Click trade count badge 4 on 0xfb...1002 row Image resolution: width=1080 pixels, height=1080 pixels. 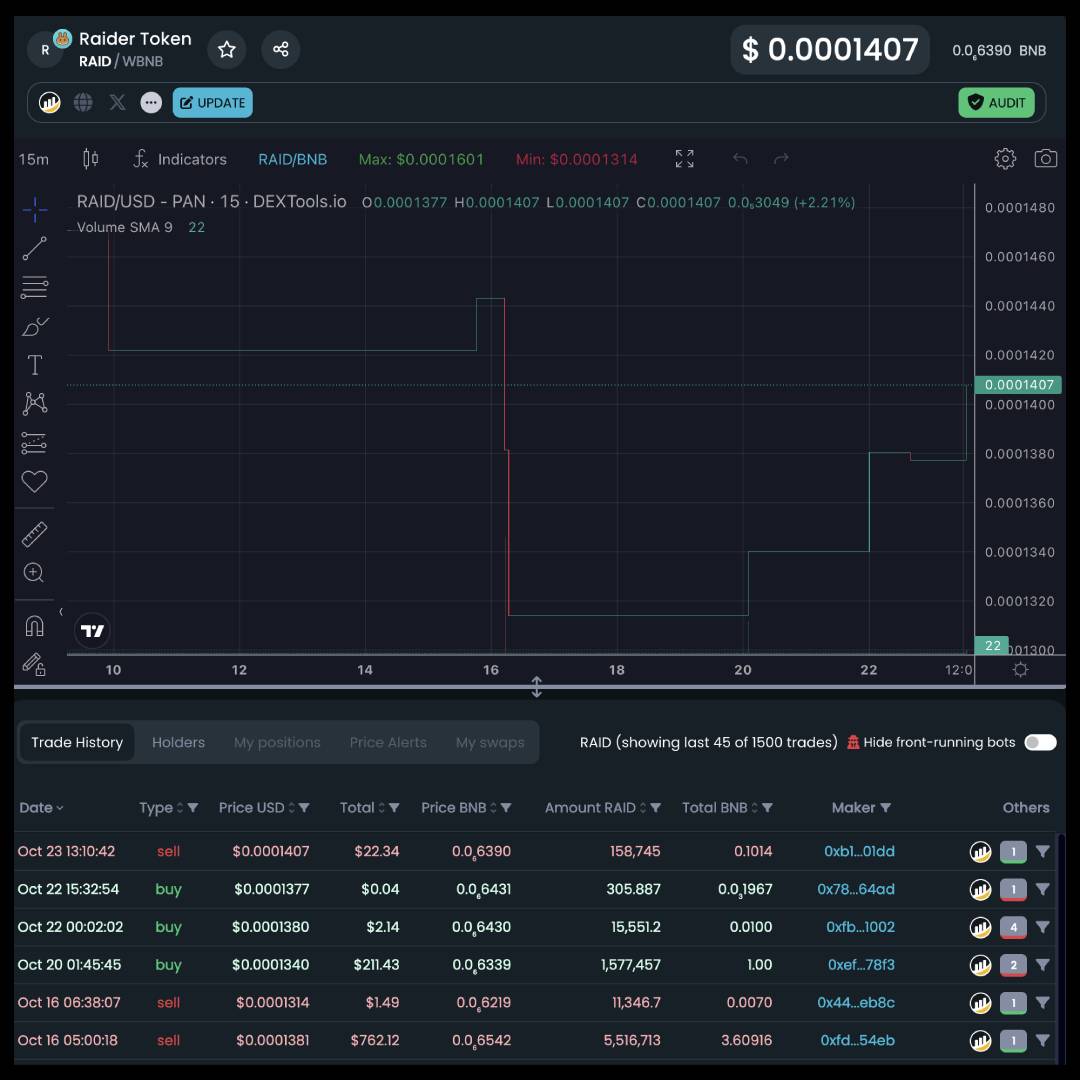click(1013, 928)
